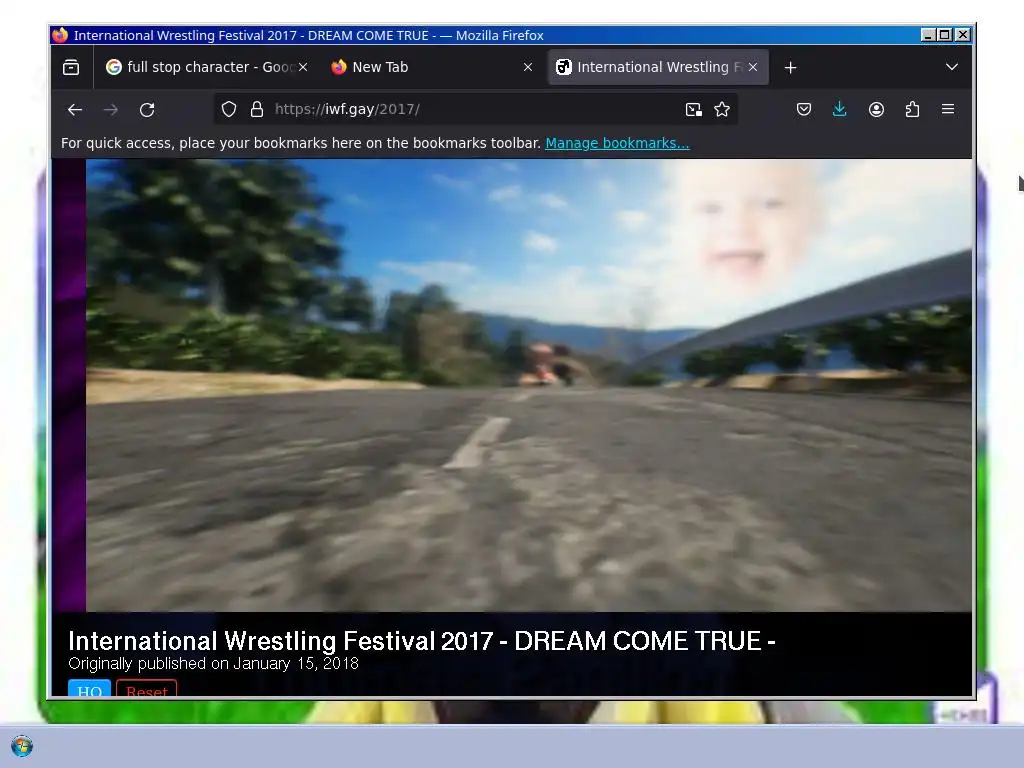
Task: View site security padlock info
Action: [x=257, y=109]
